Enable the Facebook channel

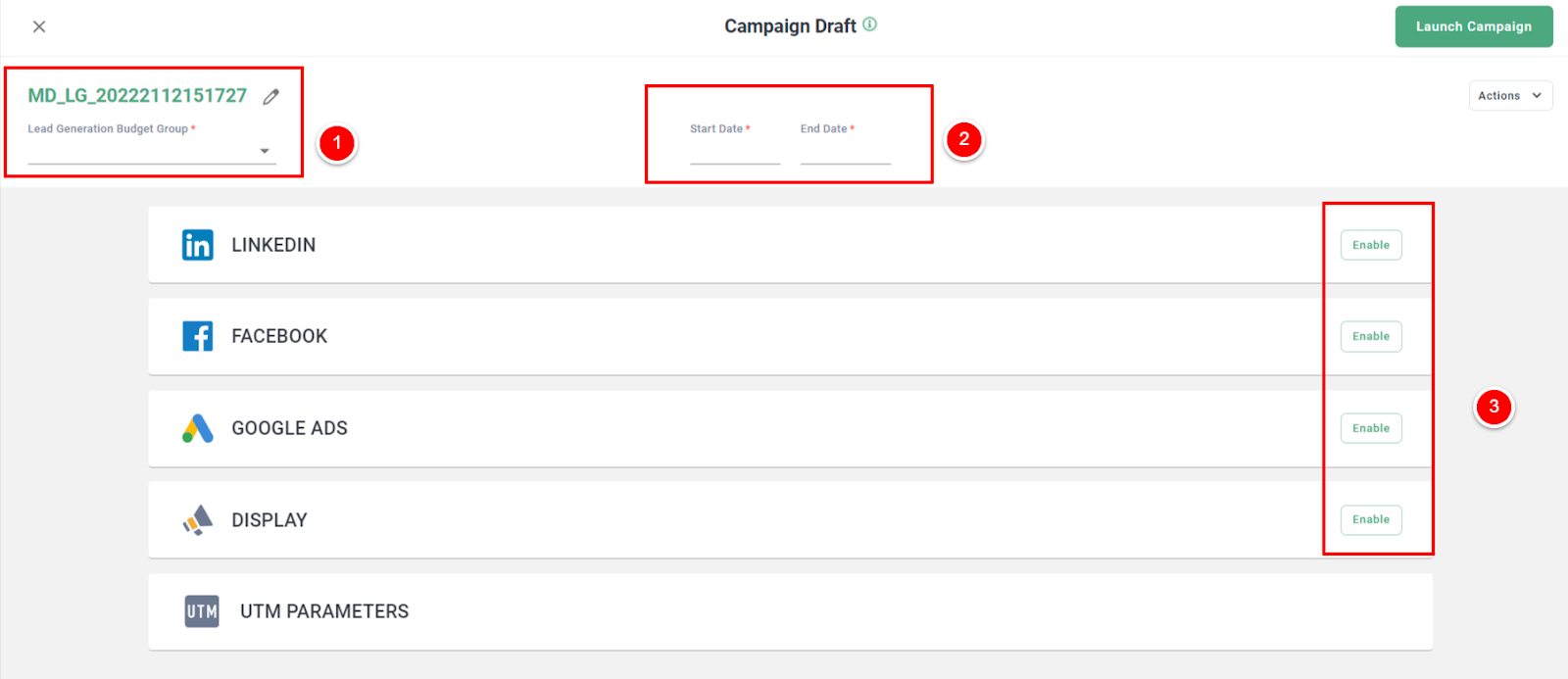point(1371,336)
